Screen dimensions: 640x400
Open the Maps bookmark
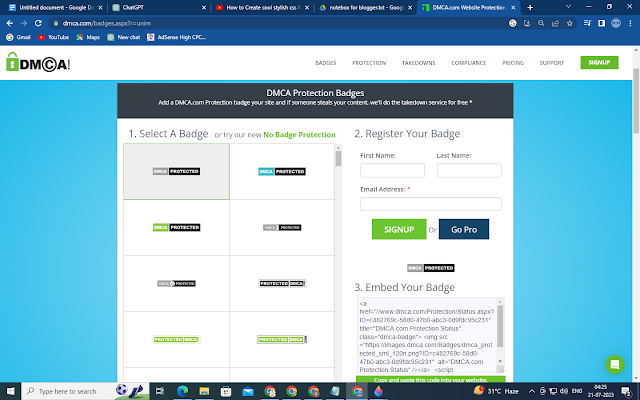pos(88,37)
